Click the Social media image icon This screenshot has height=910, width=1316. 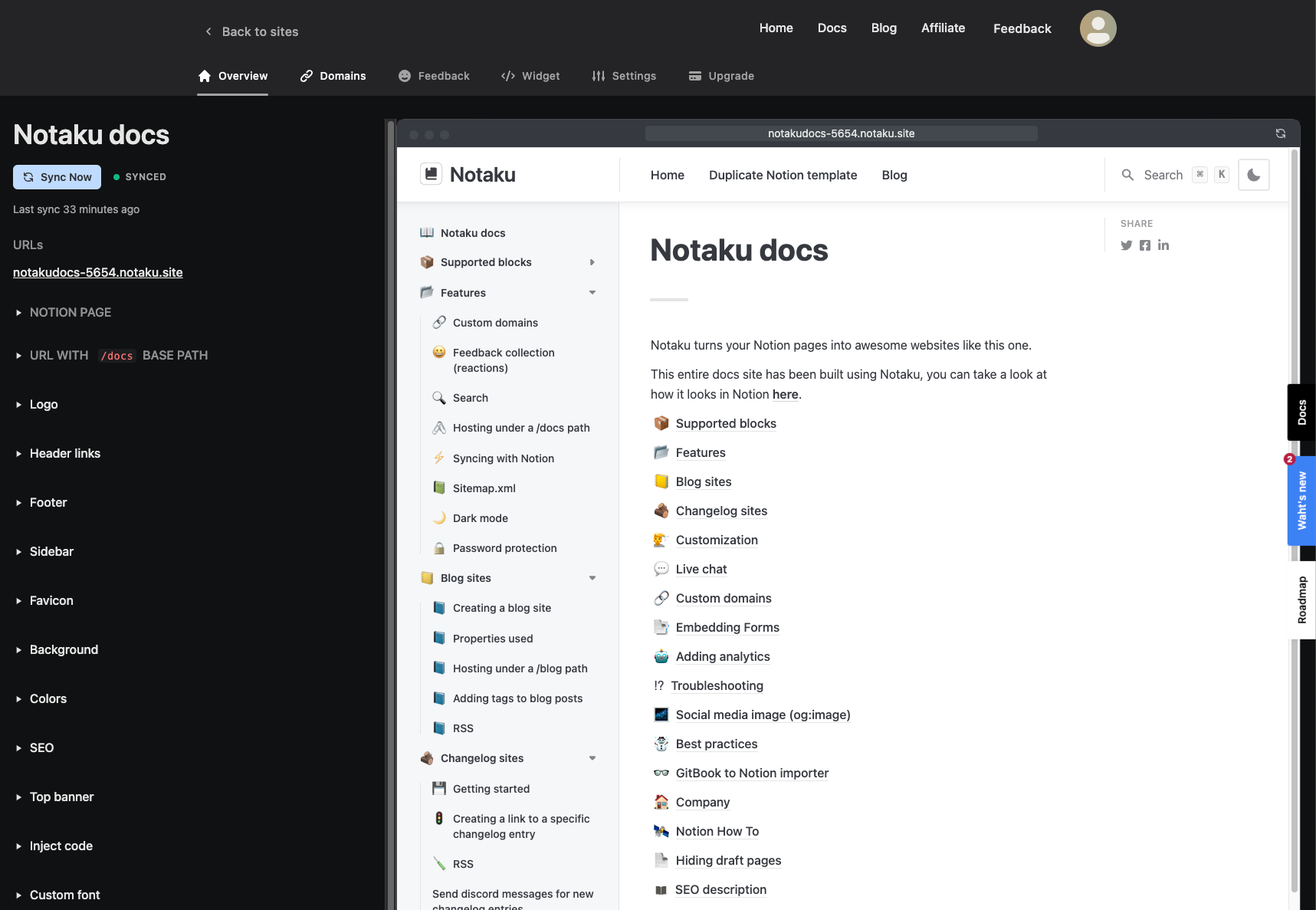coord(661,715)
